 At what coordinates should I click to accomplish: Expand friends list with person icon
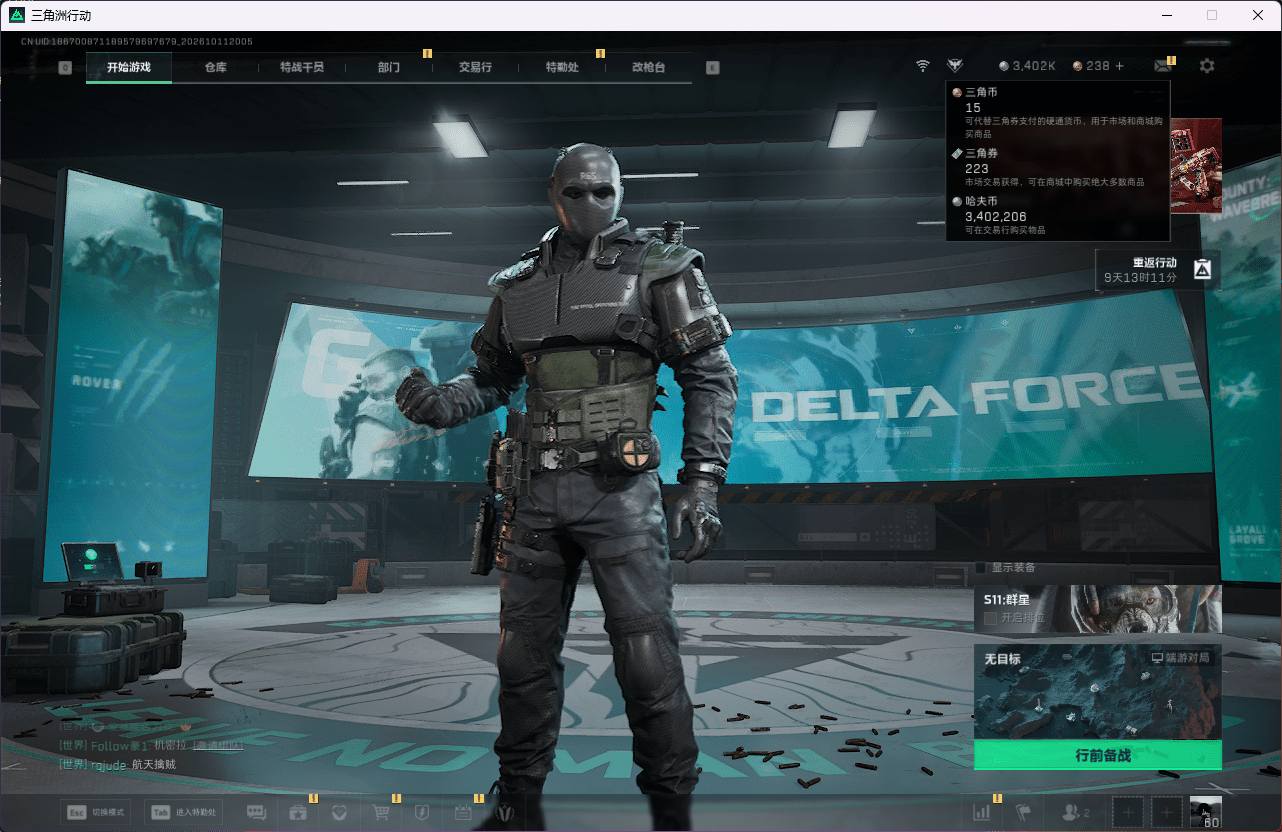(1076, 812)
